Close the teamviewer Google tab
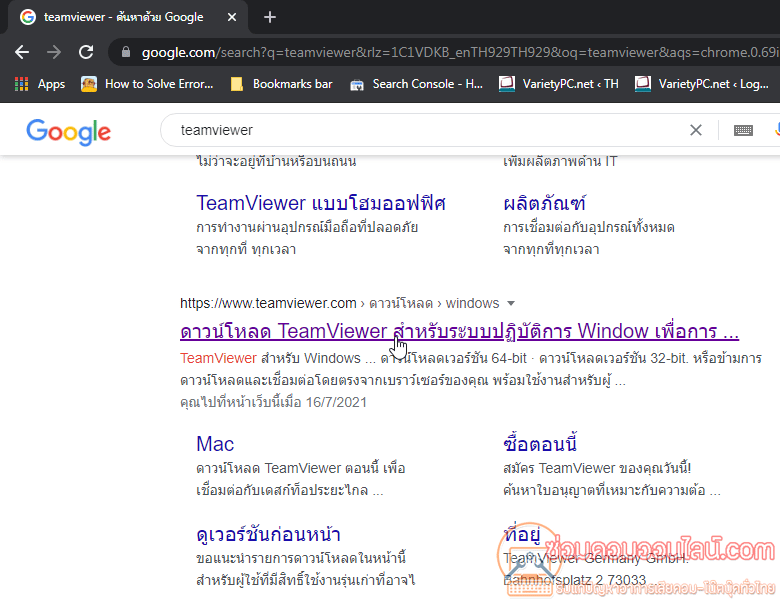780x602 pixels. click(232, 17)
